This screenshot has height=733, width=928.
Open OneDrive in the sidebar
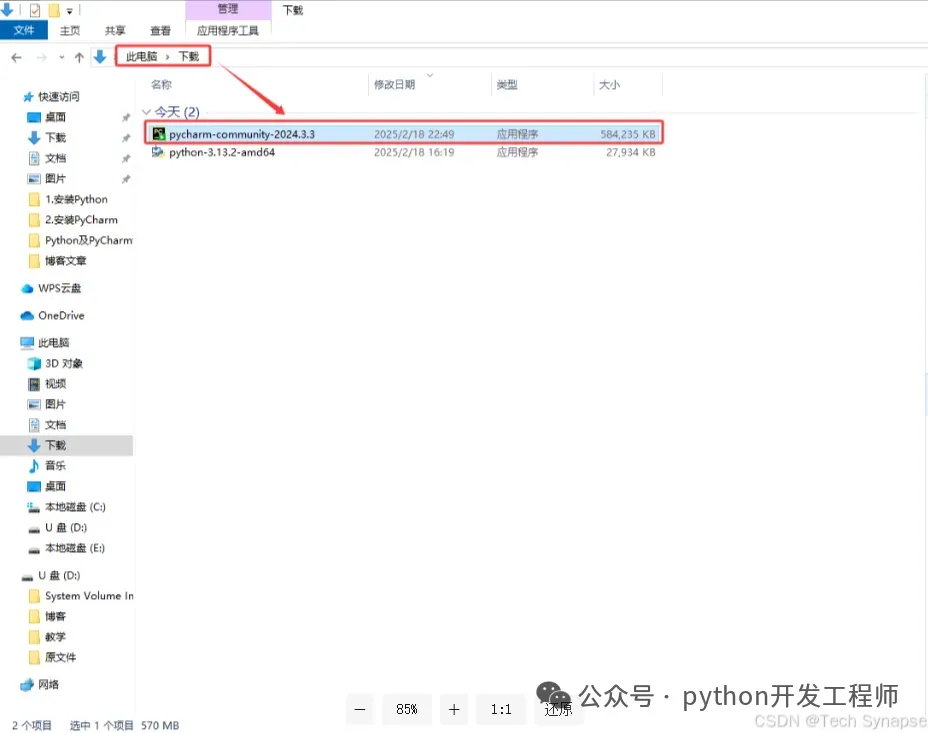click(61, 315)
